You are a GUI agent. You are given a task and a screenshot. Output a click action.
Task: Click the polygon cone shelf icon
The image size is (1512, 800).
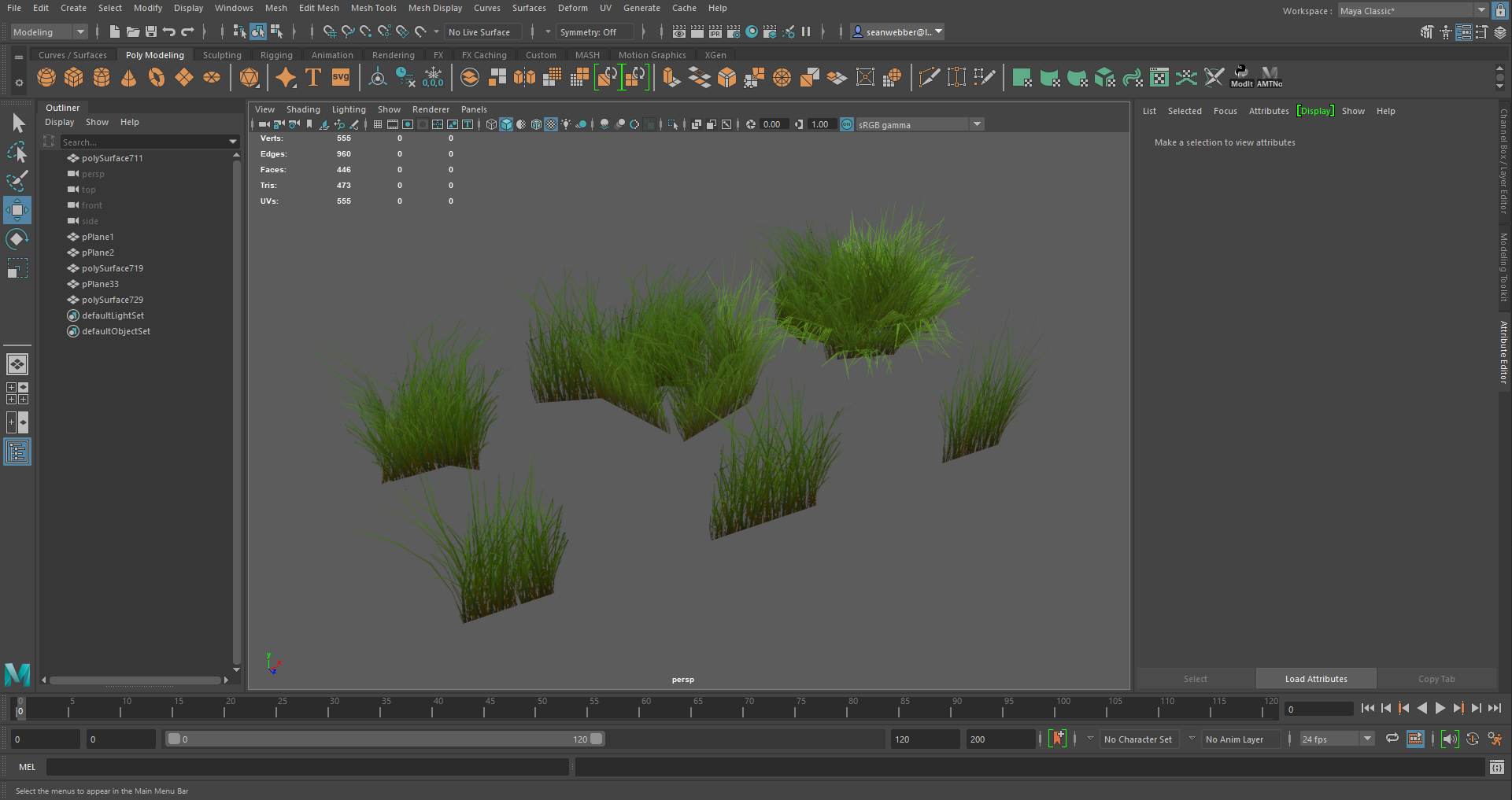(x=129, y=77)
